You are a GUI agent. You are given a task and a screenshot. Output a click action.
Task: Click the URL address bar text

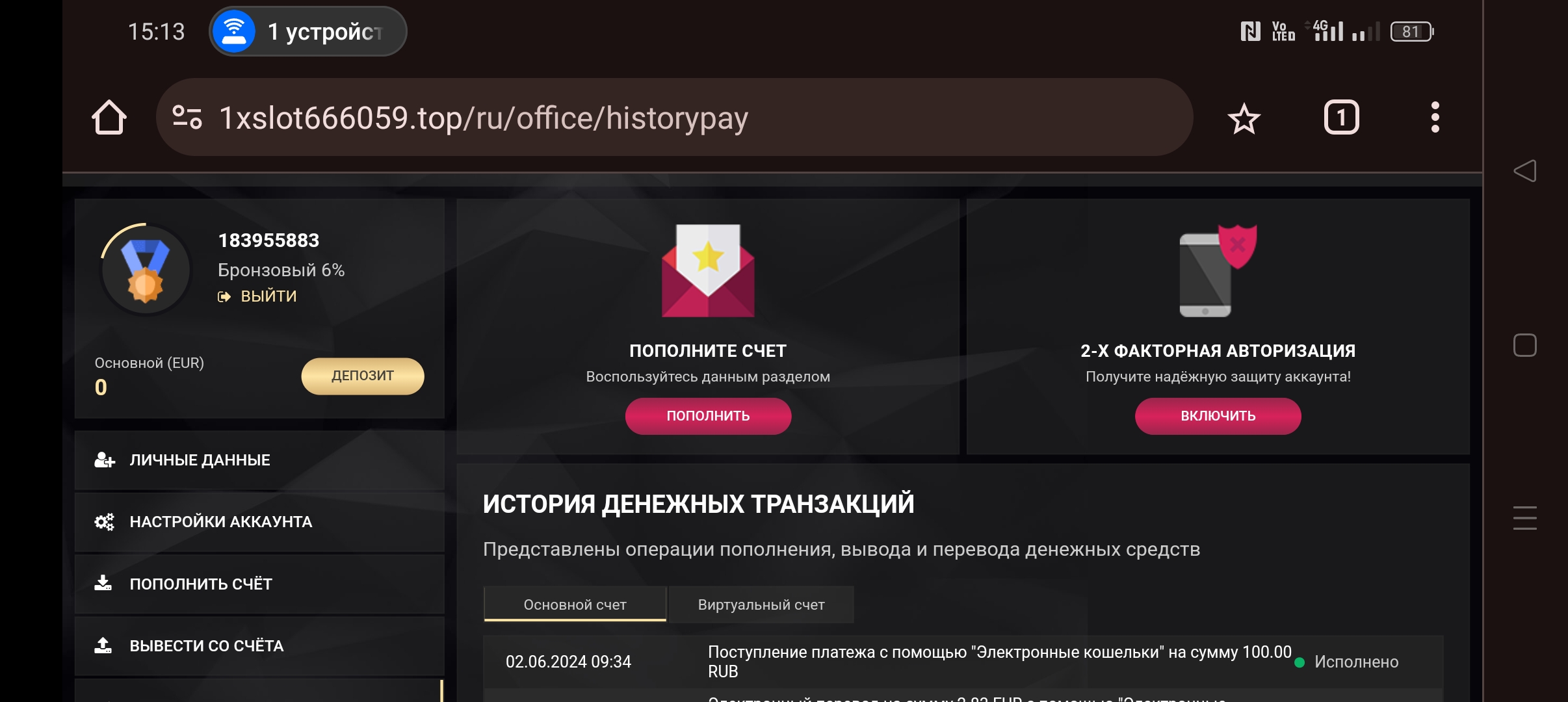[484, 118]
